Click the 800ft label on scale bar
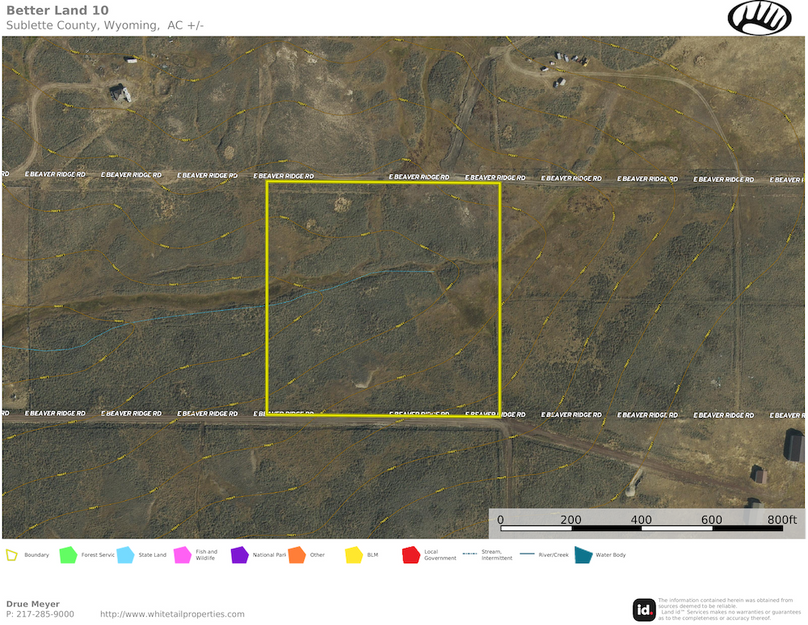This screenshot has height=625, width=808. coord(781,519)
